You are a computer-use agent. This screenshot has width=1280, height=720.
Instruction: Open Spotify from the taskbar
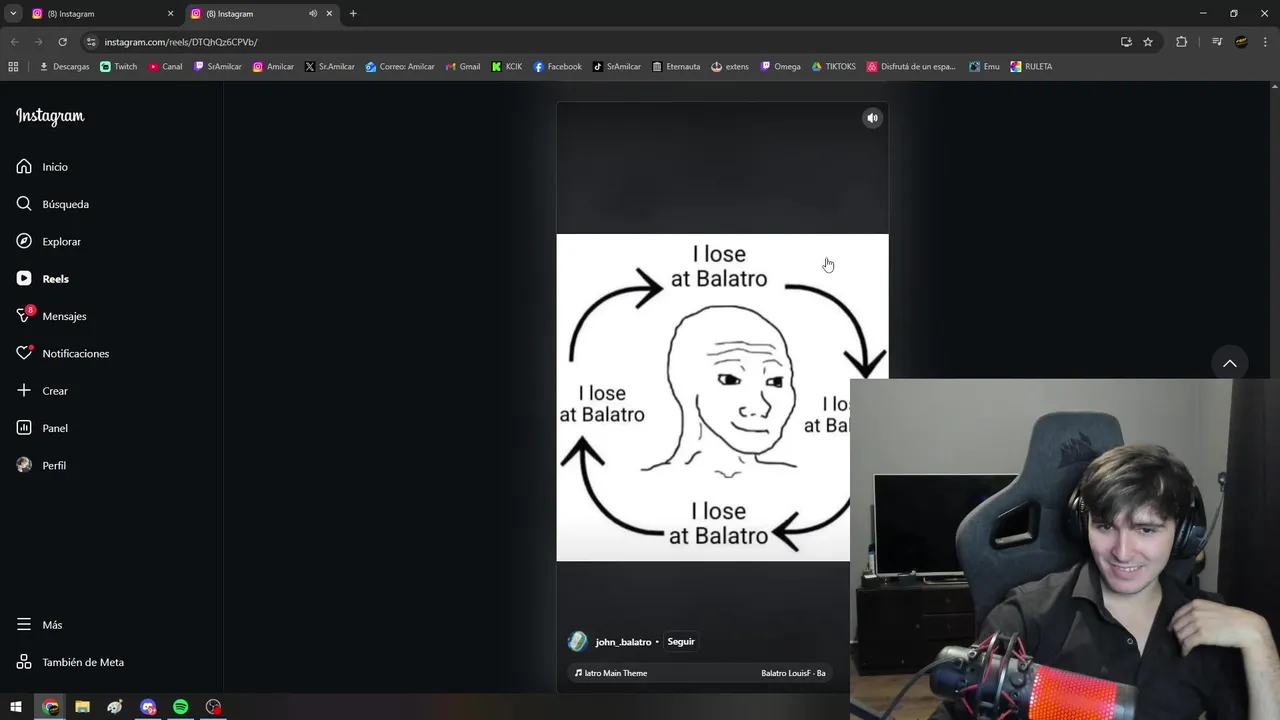click(x=180, y=707)
